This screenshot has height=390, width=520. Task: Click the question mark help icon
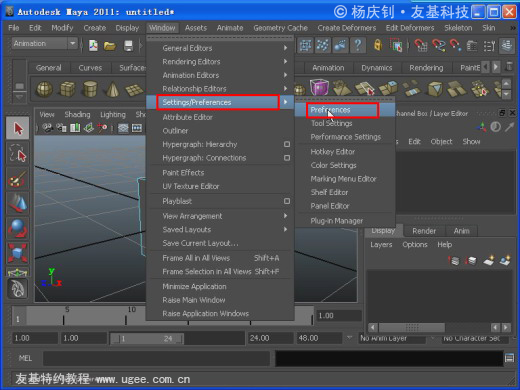point(358,45)
